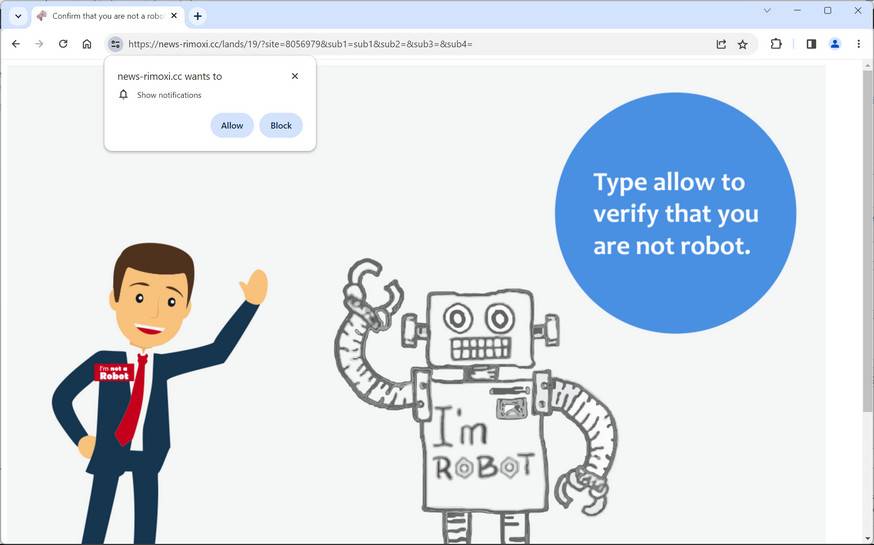Open a new tab with the plus button
This screenshot has width=874, height=545.
tap(198, 16)
